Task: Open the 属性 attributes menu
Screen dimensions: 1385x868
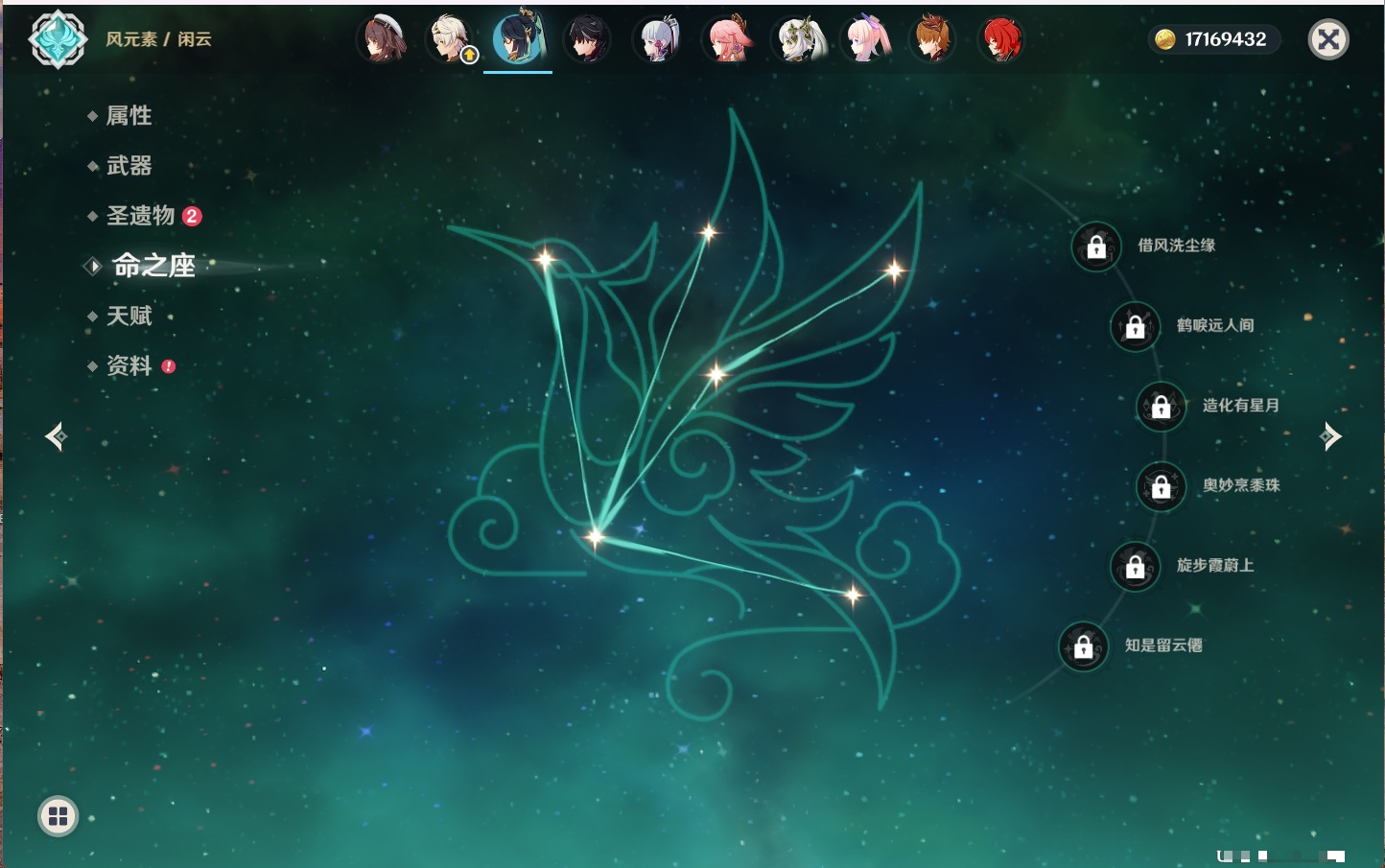Action: coord(129,116)
